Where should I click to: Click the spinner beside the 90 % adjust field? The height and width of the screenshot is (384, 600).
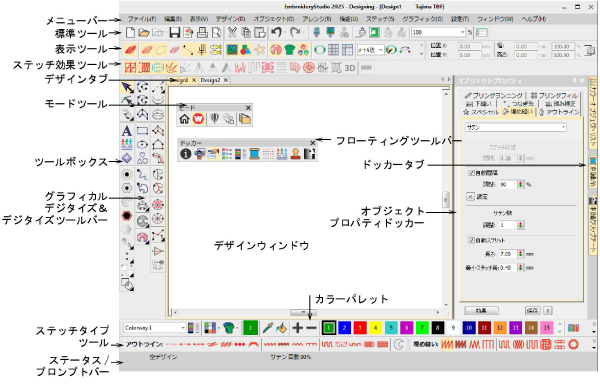[520, 184]
